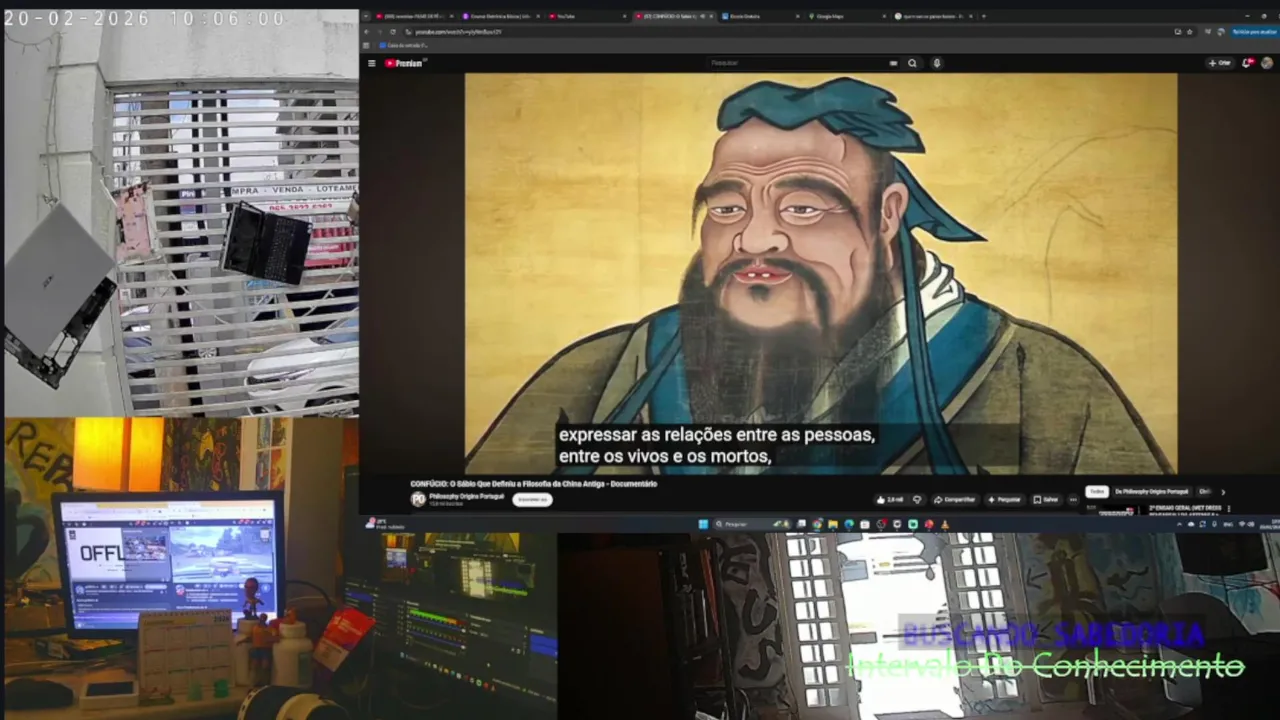This screenshot has width=1280, height=720.
Task: Open the Chrome apps grid in the bookmarks bar
Action: coord(366,45)
